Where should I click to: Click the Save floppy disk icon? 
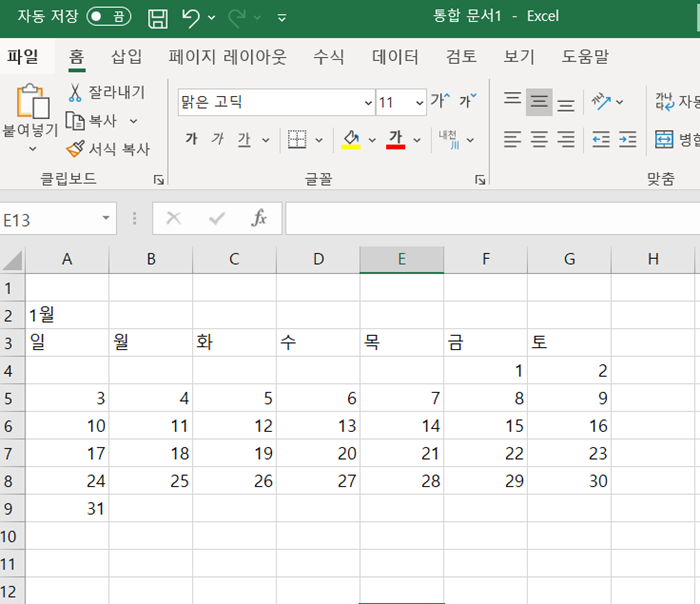[x=158, y=18]
